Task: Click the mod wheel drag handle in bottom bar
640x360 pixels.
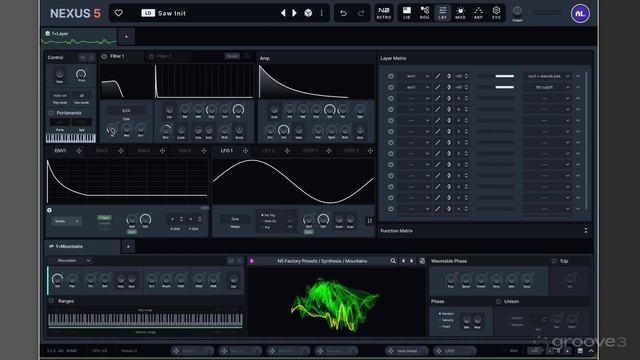Action: click(x=390, y=351)
